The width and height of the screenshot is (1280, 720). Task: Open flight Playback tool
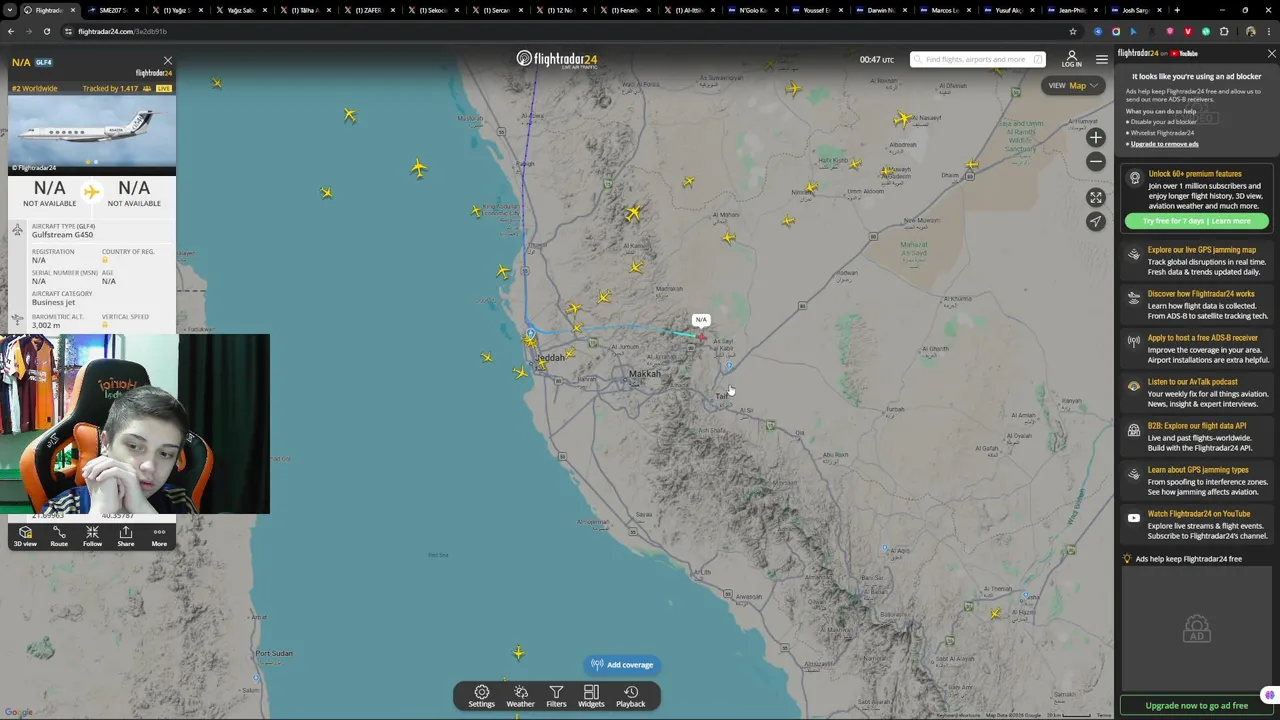pos(630,696)
